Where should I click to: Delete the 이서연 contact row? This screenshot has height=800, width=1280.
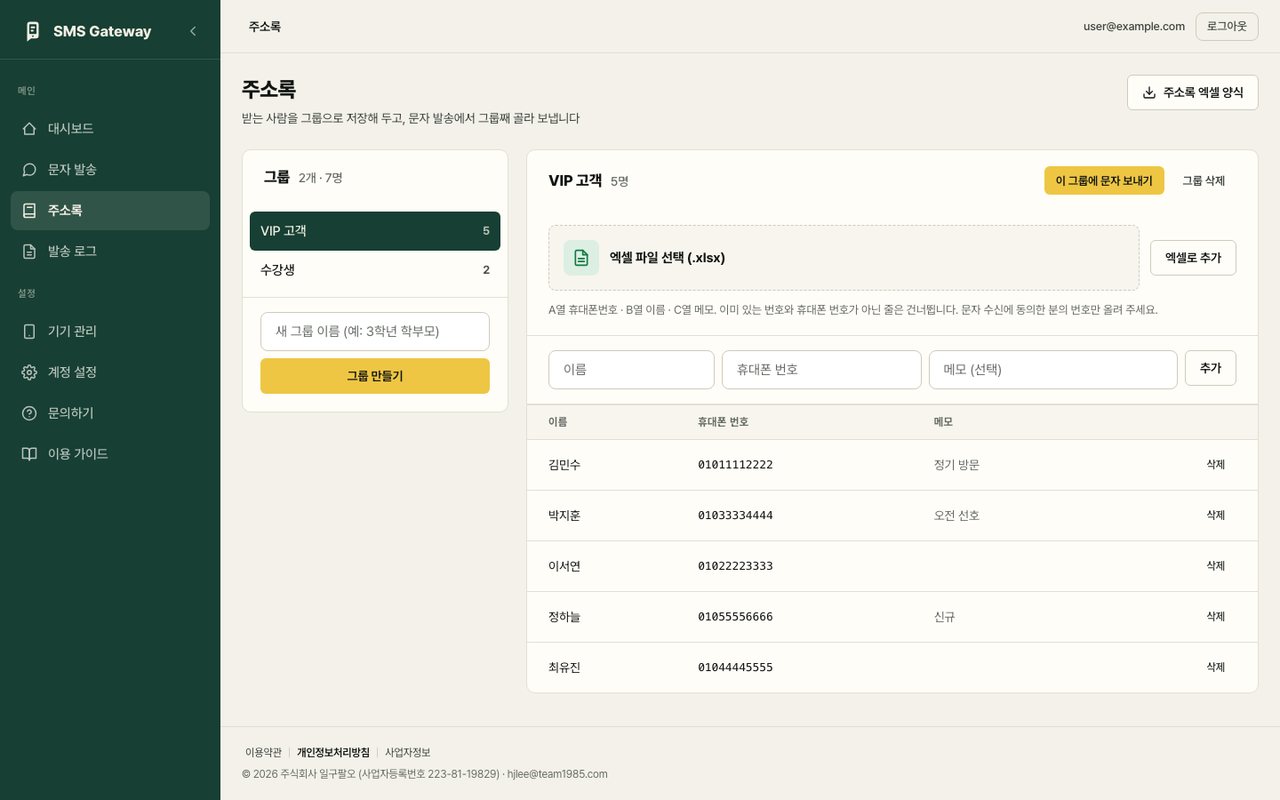point(1216,566)
